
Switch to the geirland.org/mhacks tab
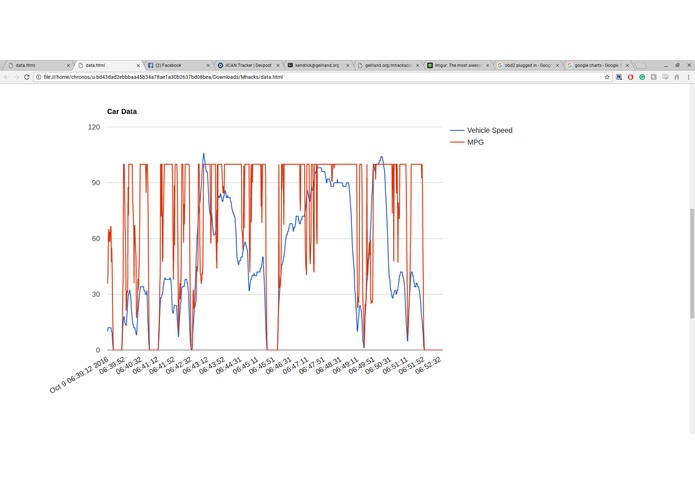(x=386, y=66)
